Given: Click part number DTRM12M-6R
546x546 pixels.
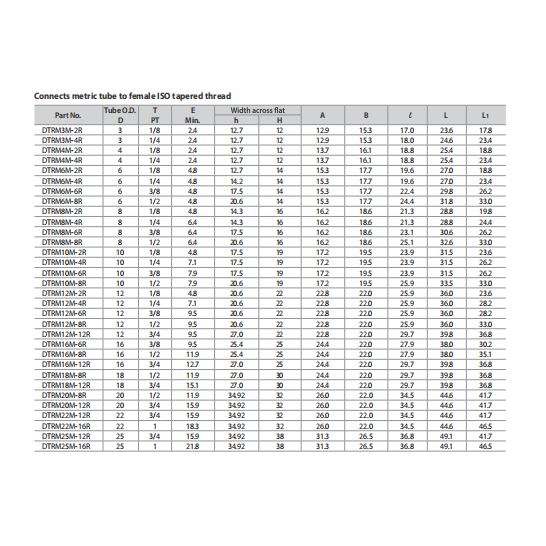Looking at the screenshot, I should [x=64, y=314].
